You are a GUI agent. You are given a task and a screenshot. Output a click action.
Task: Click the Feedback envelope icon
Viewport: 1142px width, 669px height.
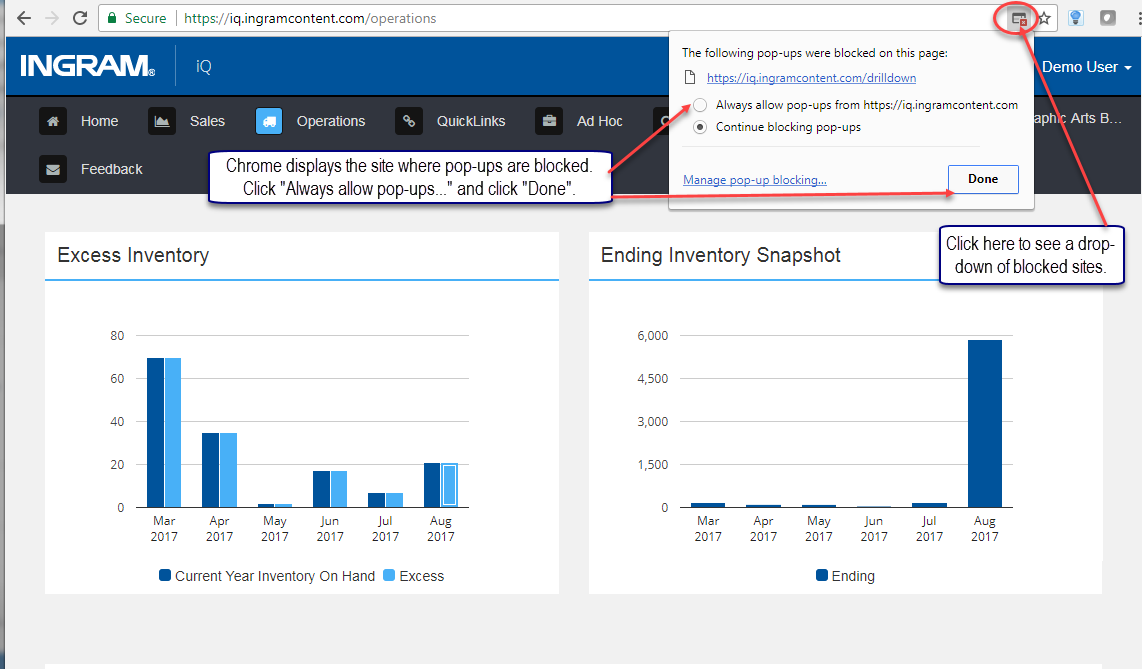53,169
